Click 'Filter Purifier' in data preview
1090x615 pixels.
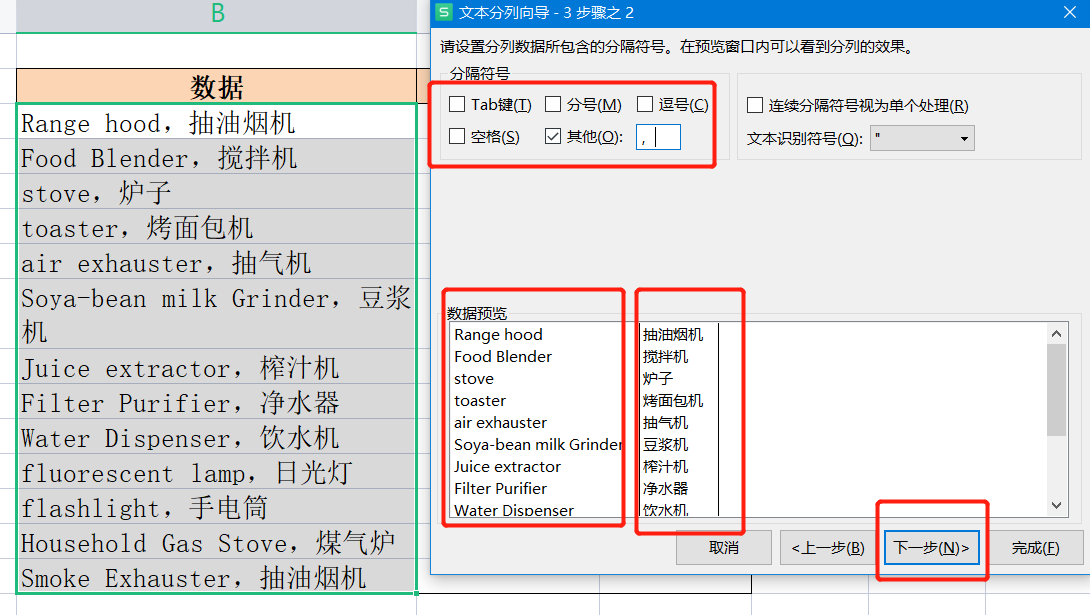click(x=501, y=489)
